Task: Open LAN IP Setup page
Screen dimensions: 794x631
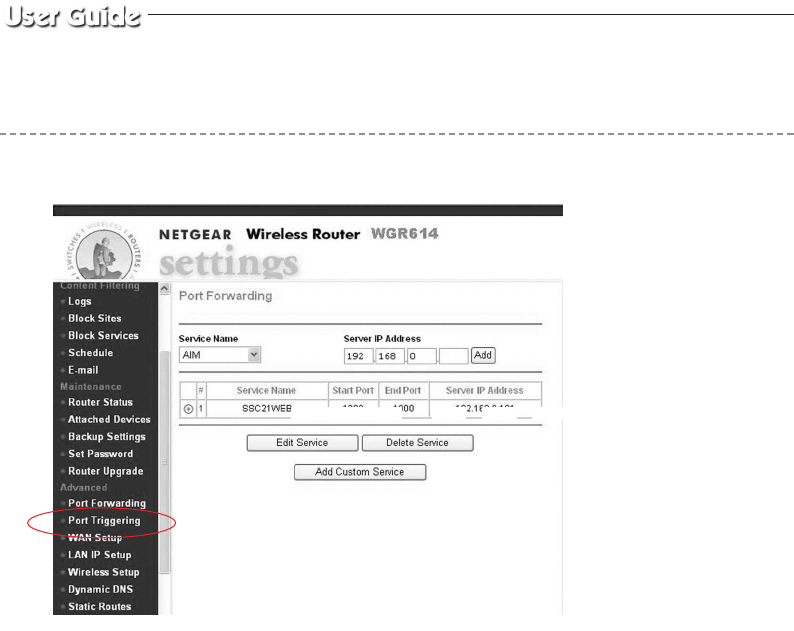Action: (100, 555)
